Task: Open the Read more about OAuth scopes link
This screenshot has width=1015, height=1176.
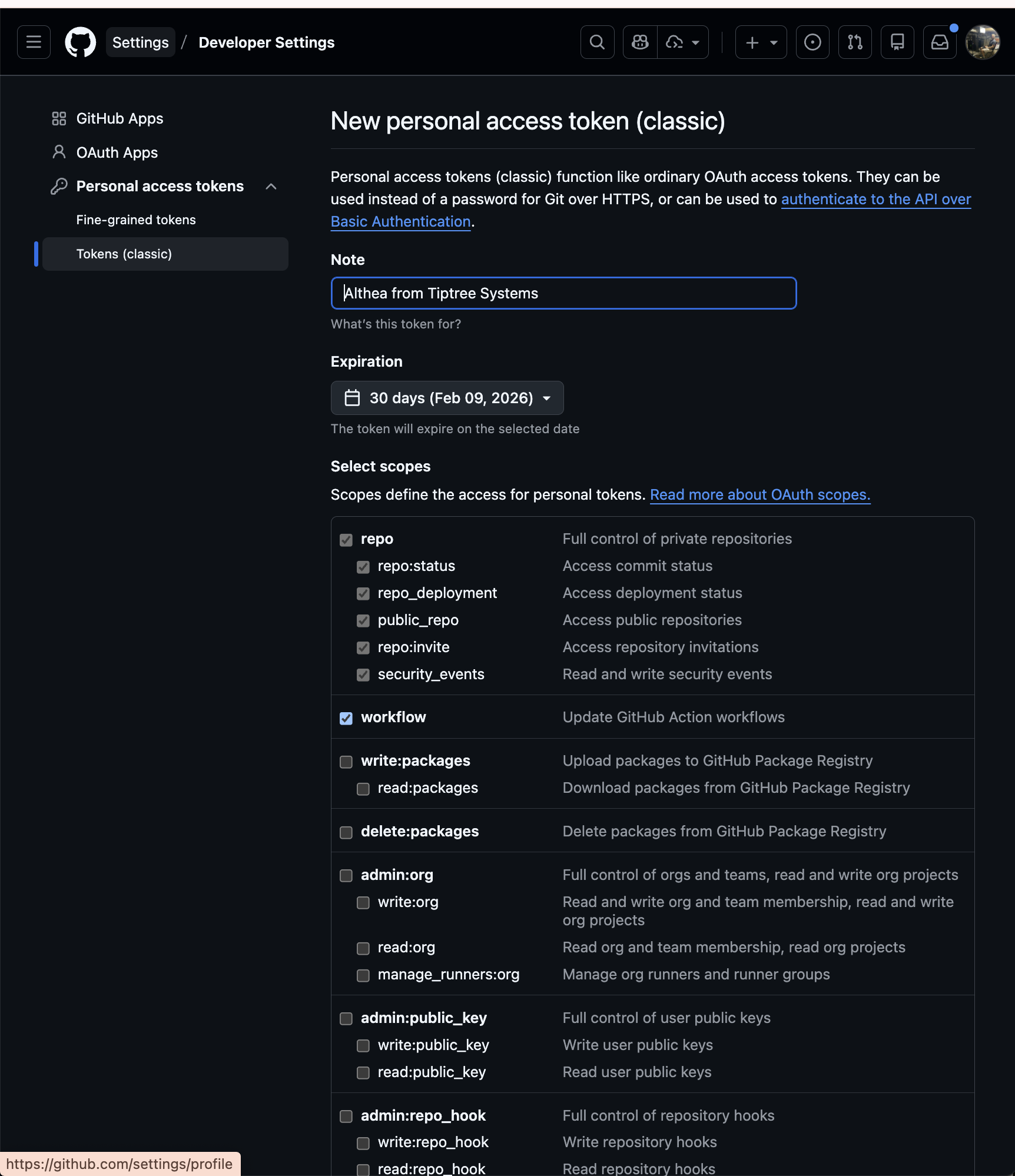Action: [759, 495]
